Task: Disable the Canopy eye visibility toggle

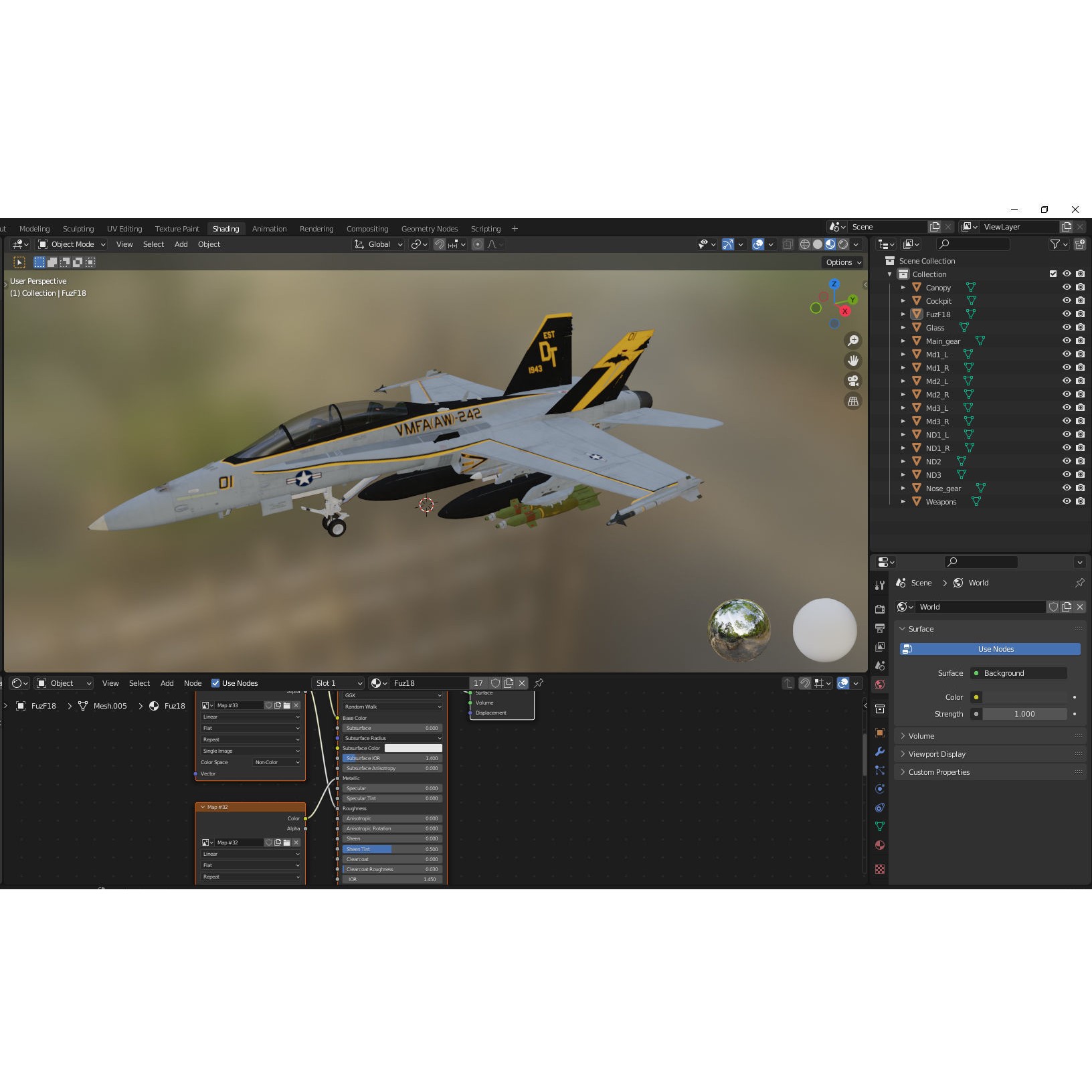Action: (1067, 287)
